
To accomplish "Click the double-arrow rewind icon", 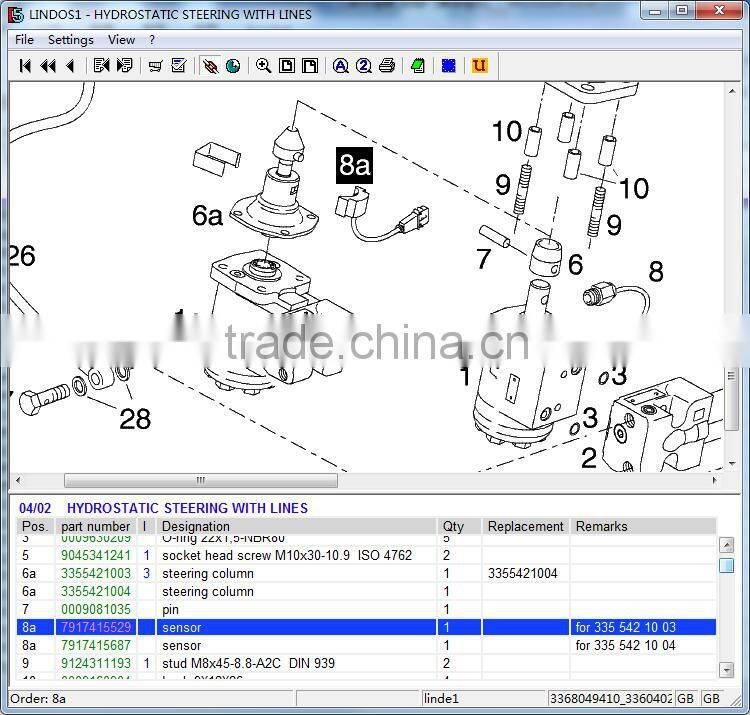I will [x=48, y=66].
